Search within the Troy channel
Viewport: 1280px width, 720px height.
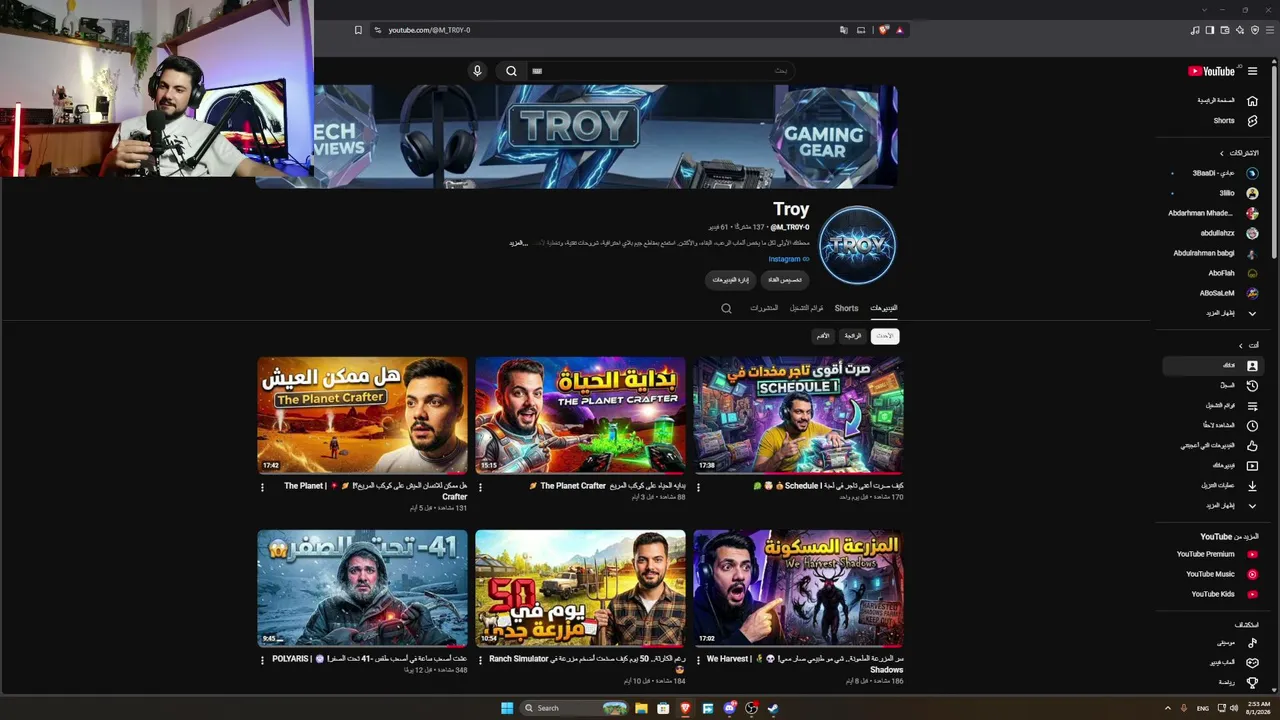[726, 308]
